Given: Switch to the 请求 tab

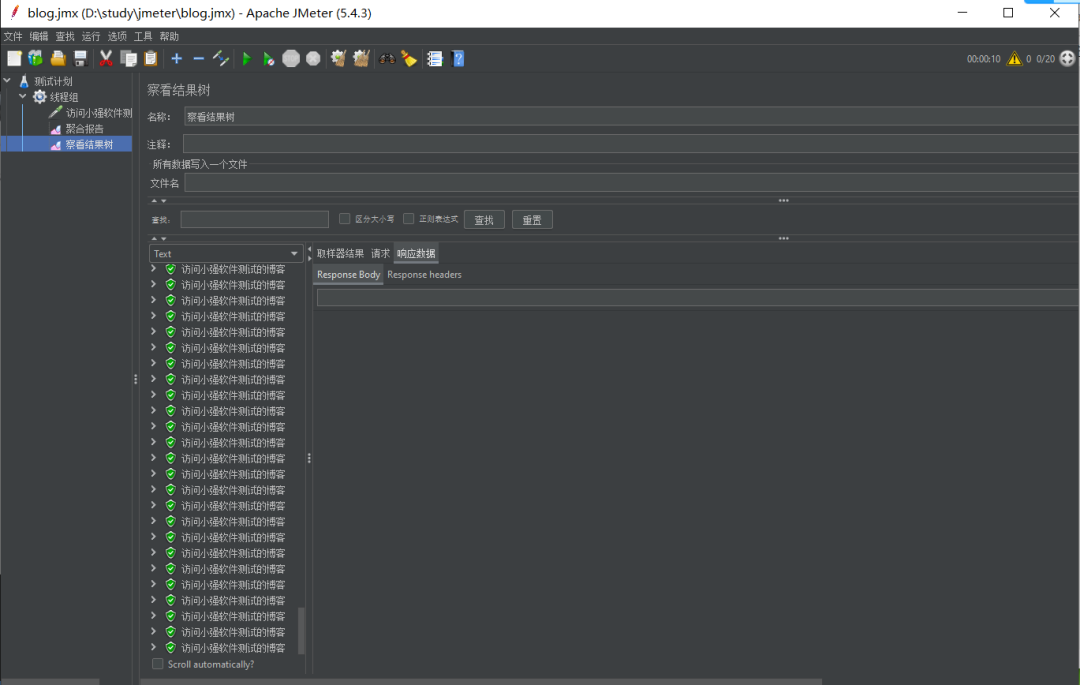Looking at the screenshot, I should pos(380,253).
